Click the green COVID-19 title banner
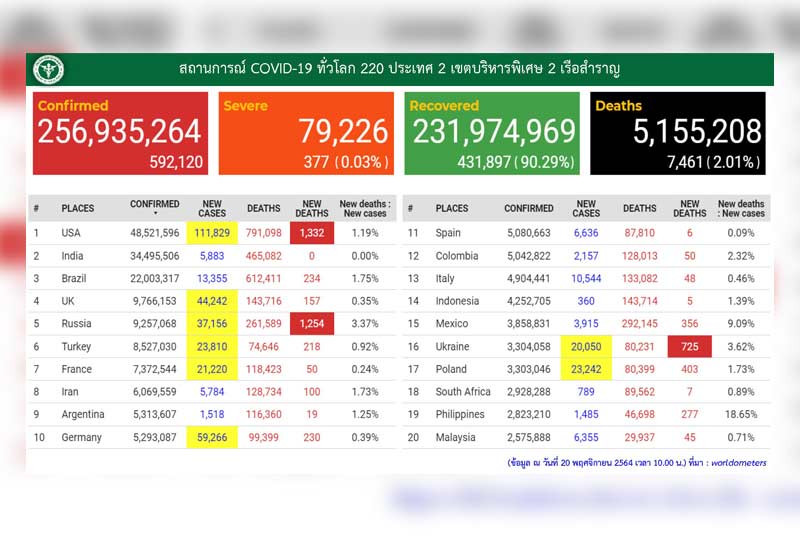 (400, 69)
